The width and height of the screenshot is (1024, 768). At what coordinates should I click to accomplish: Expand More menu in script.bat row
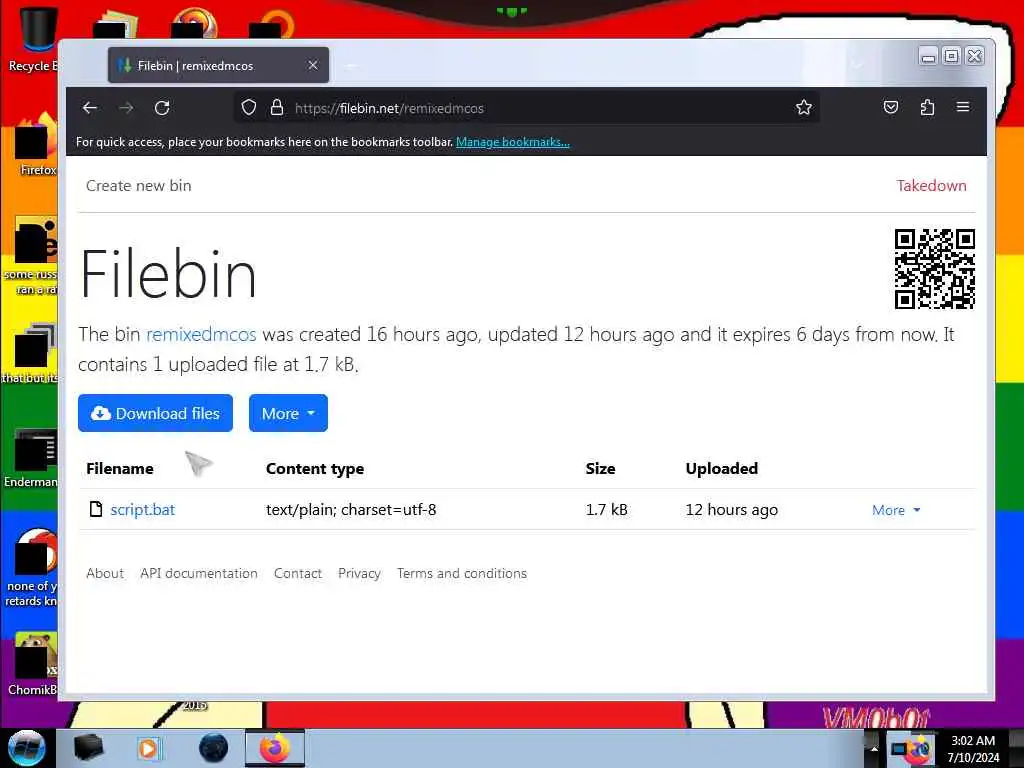point(896,510)
